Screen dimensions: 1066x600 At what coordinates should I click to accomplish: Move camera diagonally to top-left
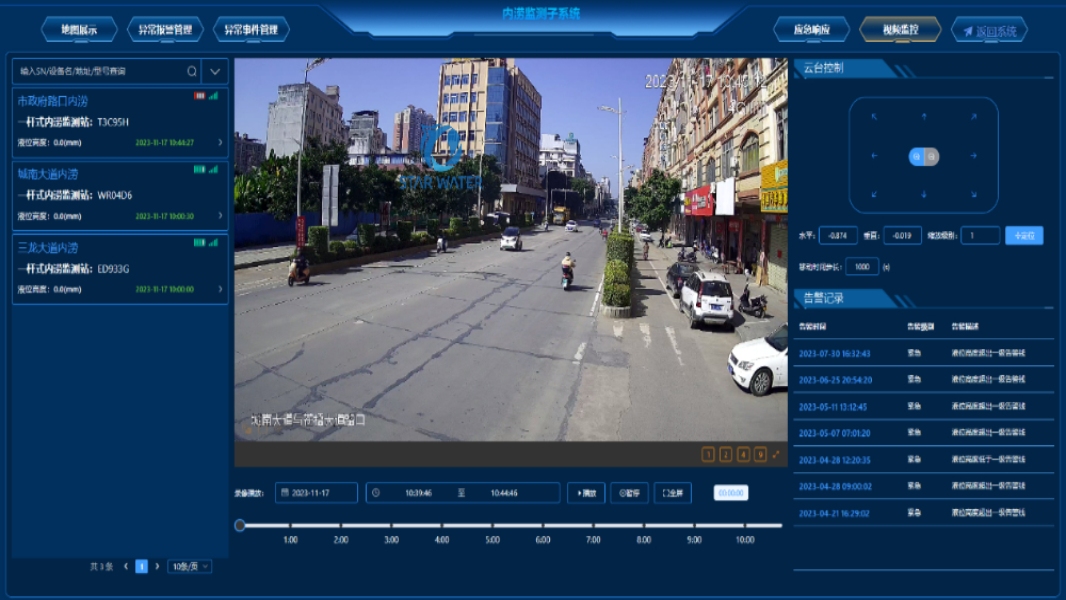(x=874, y=116)
